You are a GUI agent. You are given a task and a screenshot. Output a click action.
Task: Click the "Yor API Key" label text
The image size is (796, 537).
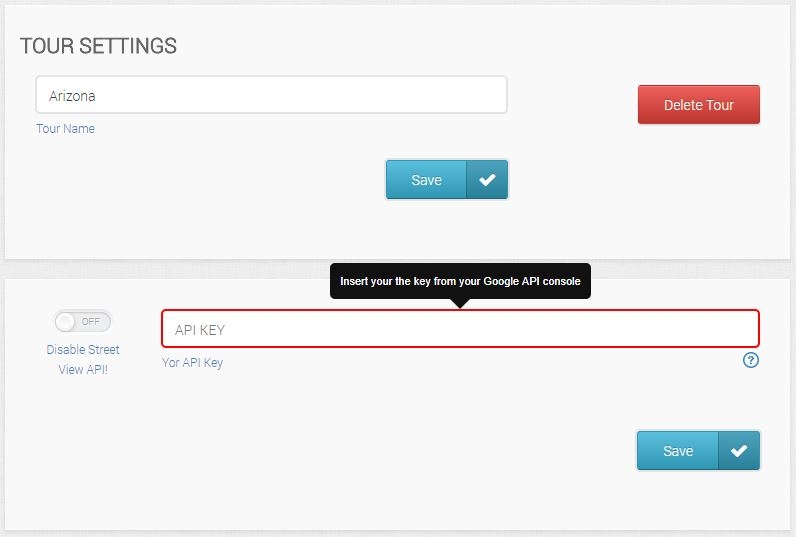click(x=192, y=363)
